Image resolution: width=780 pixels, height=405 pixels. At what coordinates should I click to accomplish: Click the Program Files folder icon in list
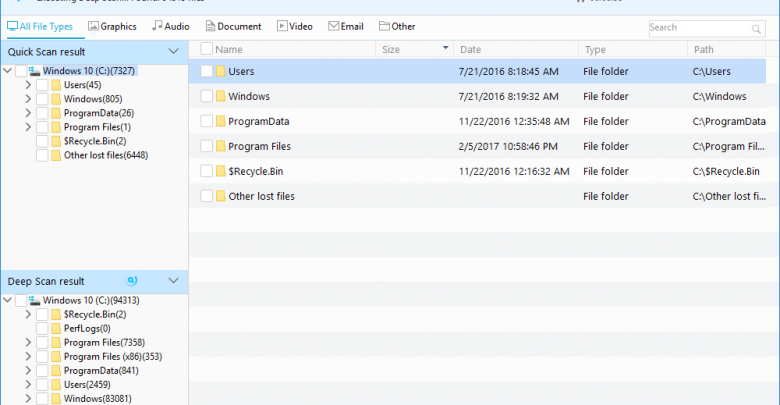[220, 146]
